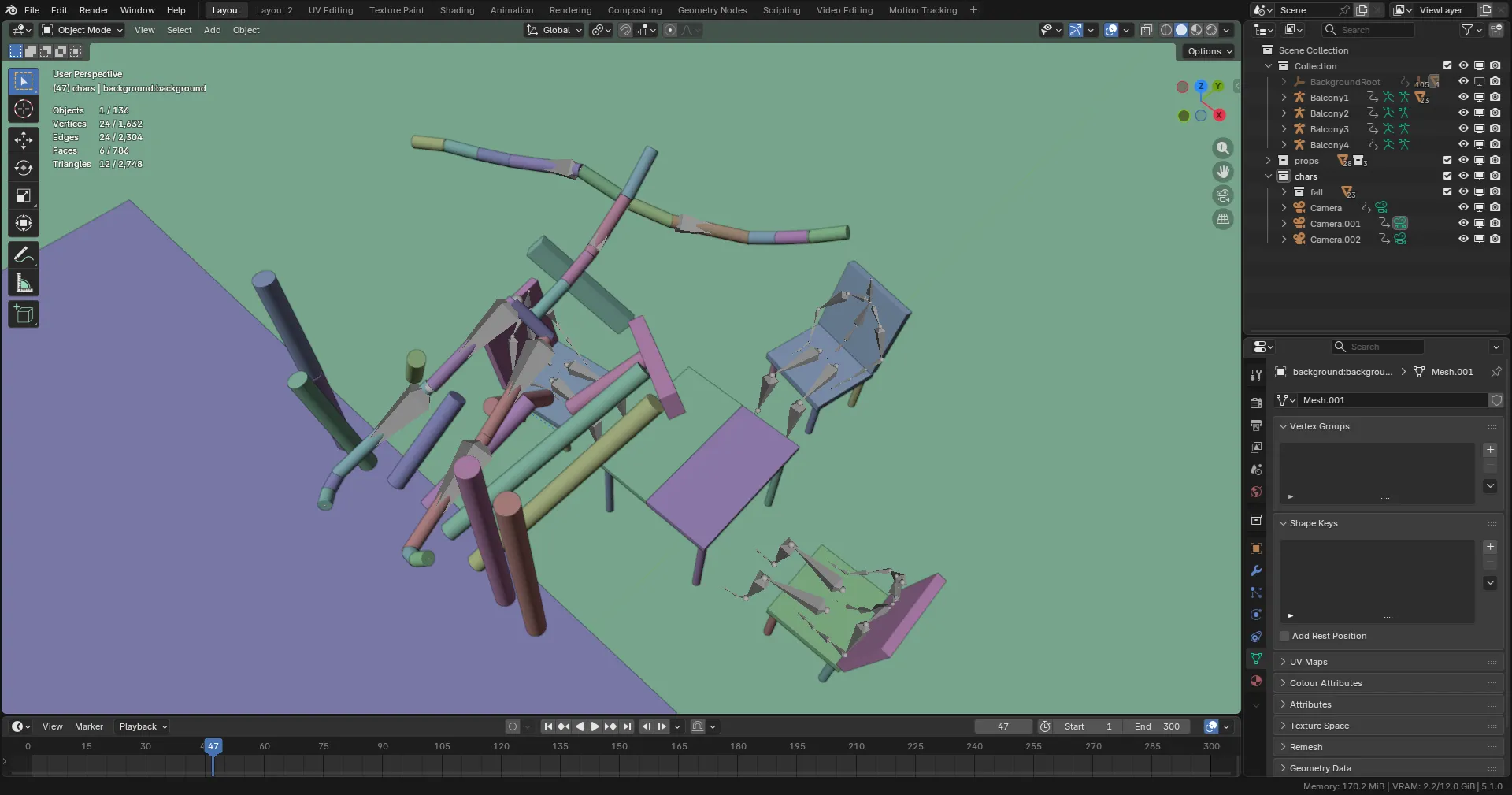Image resolution: width=1512 pixels, height=795 pixels.
Task: Open the Output properties tab
Action: [1256, 425]
